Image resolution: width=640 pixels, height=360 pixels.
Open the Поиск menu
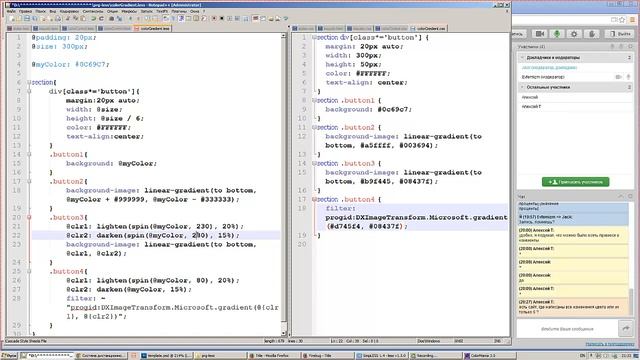[40, 11]
